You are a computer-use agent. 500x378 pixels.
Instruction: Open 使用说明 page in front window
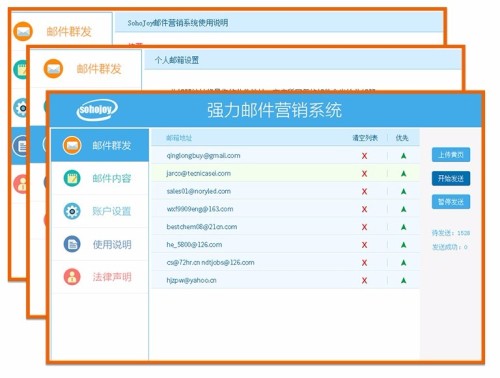100,244
